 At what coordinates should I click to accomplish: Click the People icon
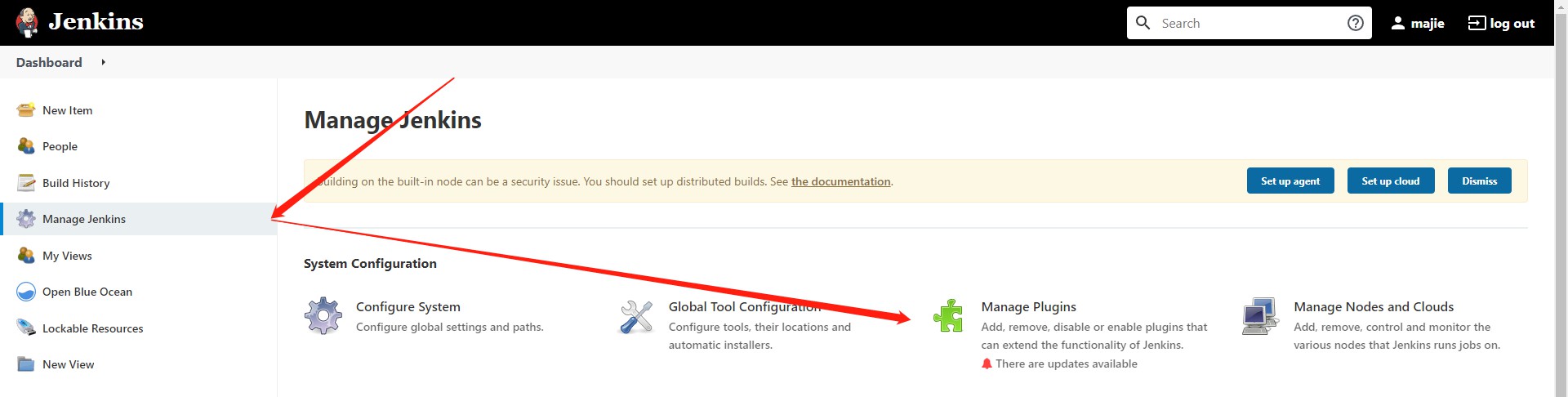point(26,146)
